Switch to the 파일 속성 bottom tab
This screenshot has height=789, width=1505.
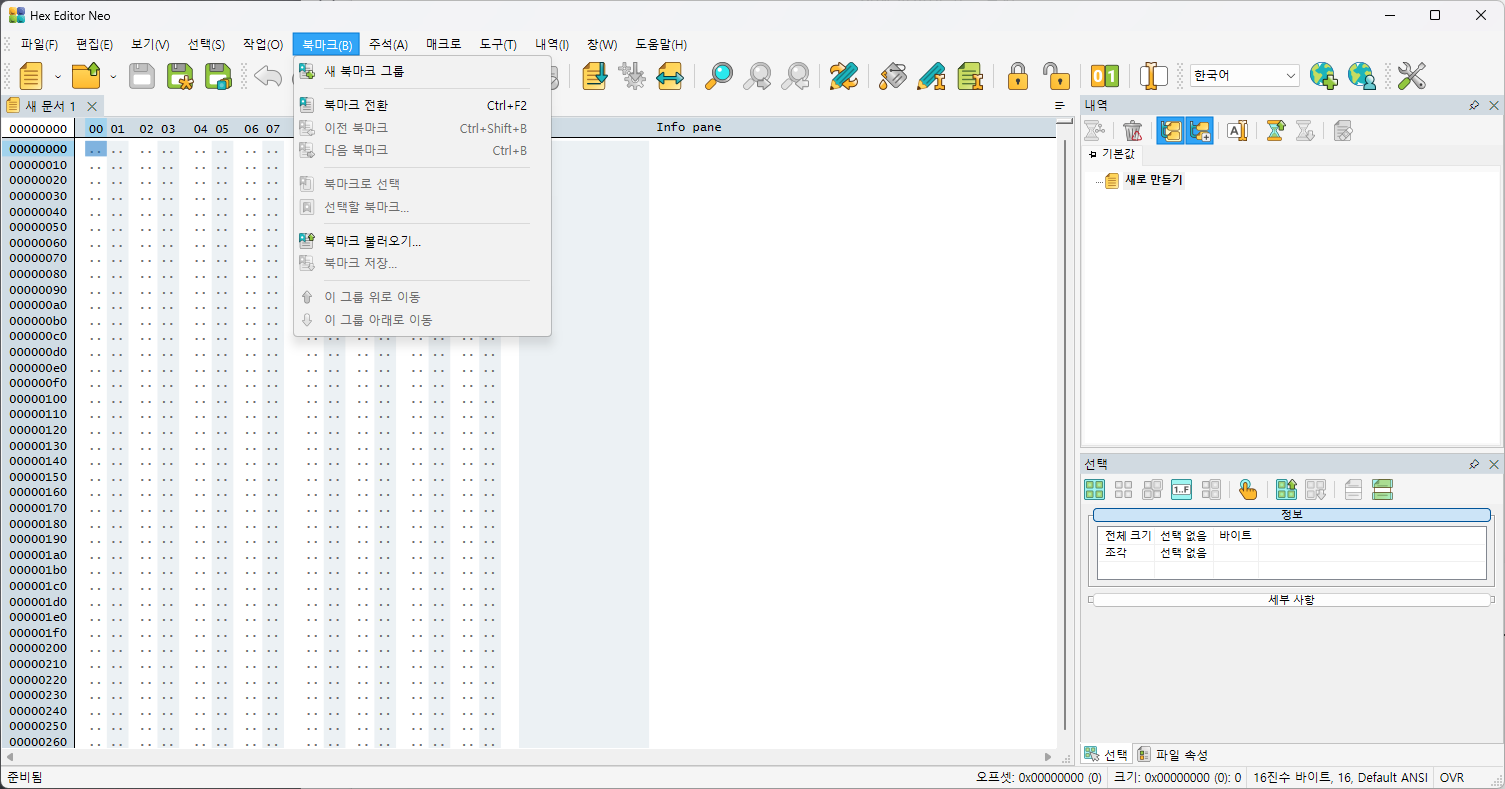click(1173, 755)
